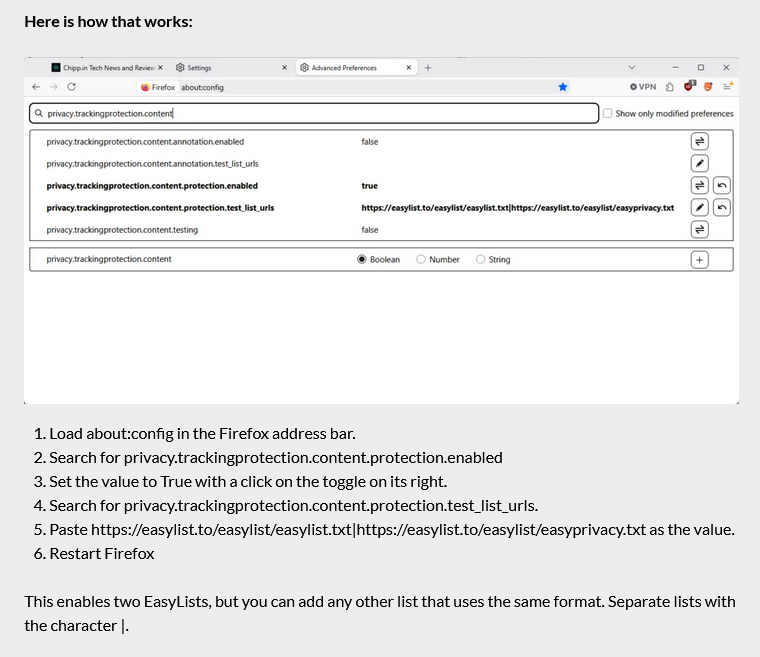The image size is (760, 657).
Task: Click privacy.trackingprotection.content.protection.test_list_urls name
Action: tap(160, 208)
